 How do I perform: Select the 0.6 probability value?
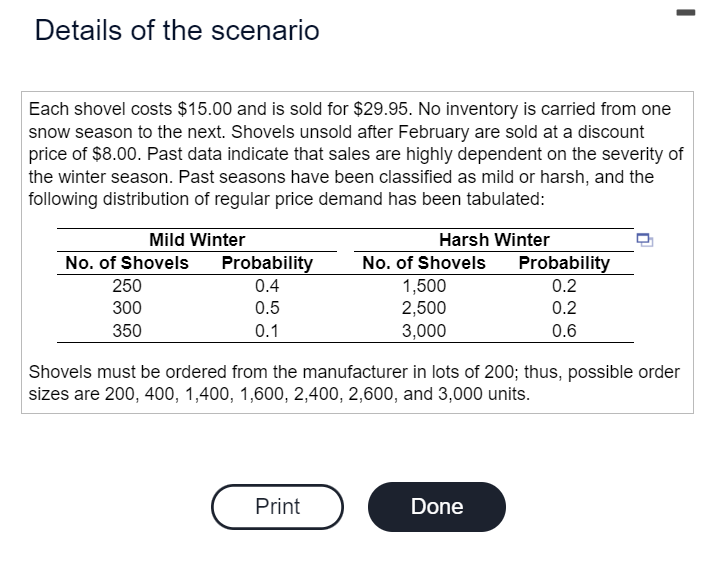[x=564, y=331]
